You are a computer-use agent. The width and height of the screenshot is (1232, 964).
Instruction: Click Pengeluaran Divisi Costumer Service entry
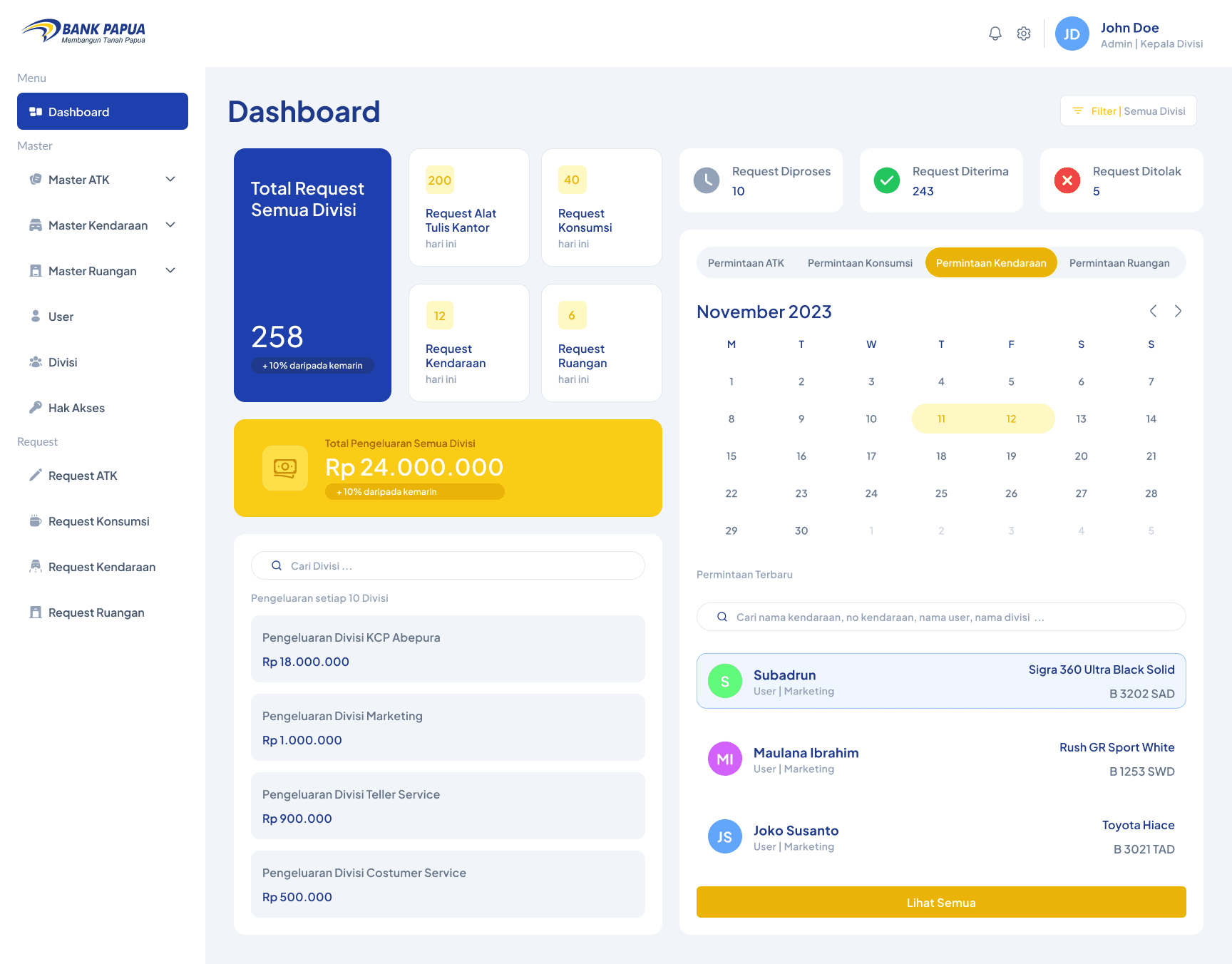(448, 884)
